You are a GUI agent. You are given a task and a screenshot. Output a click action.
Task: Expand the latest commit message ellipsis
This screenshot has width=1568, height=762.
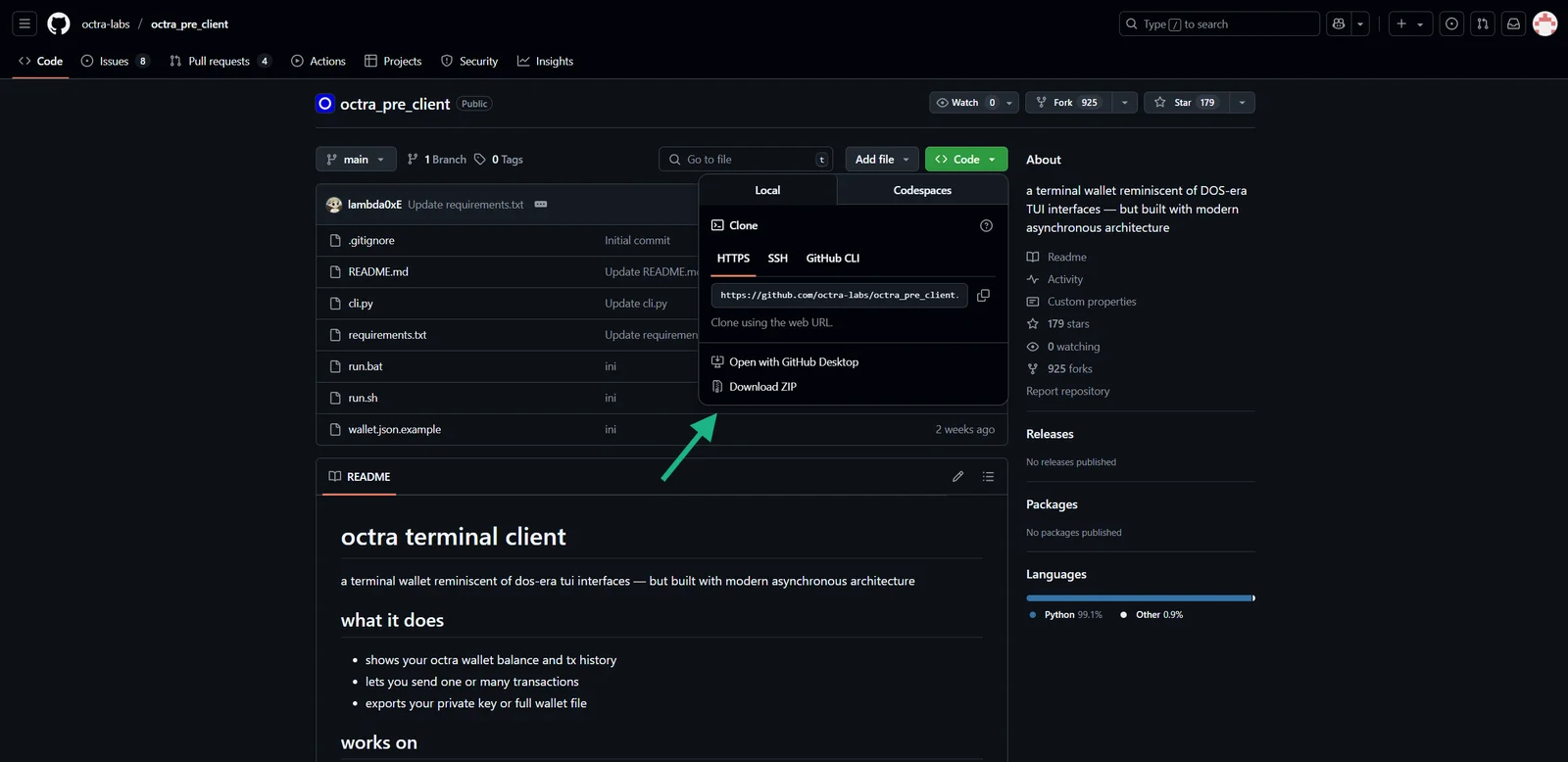point(541,205)
